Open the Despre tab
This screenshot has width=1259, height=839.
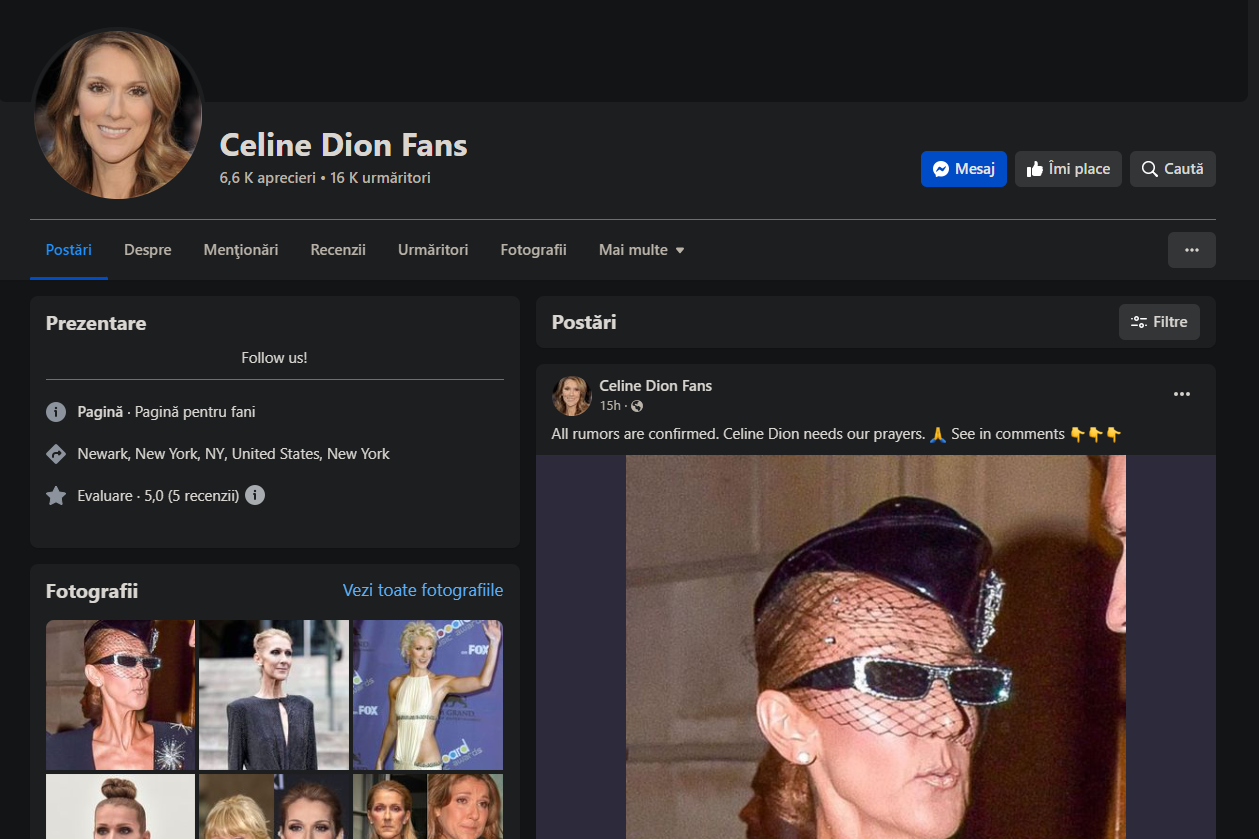pyautogui.click(x=148, y=250)
